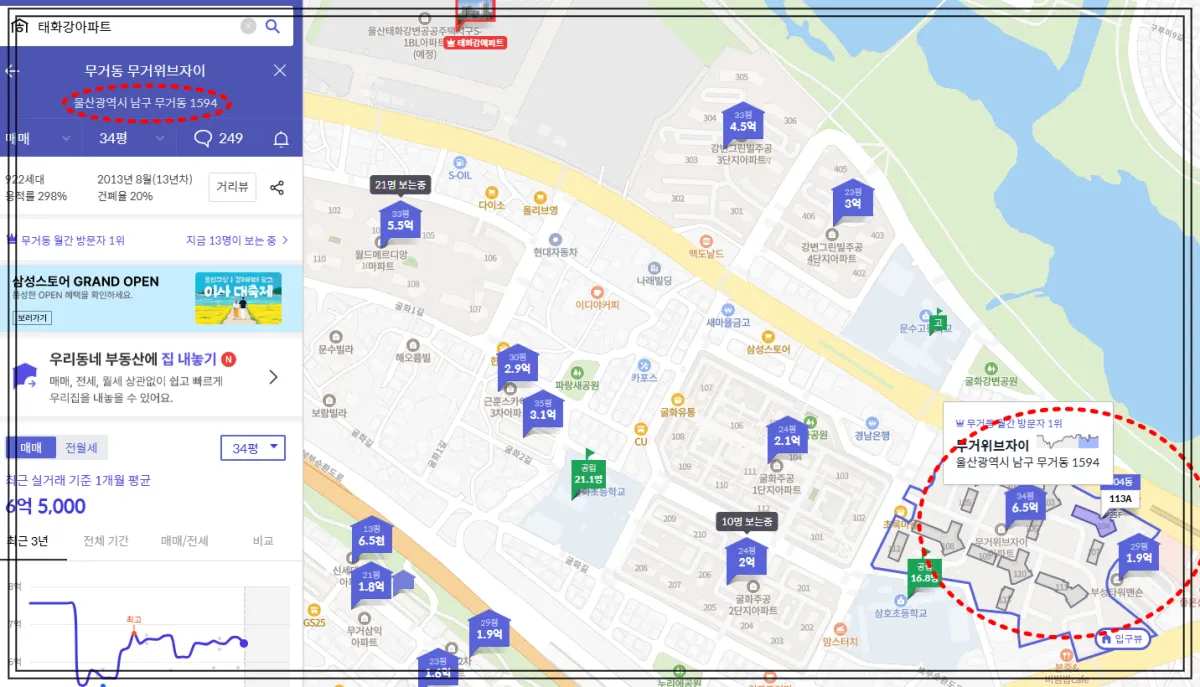This screenshot has width=1200, height=687.
Task: Switch to the 매매/전세 tab
Action: tap(185, 540)
